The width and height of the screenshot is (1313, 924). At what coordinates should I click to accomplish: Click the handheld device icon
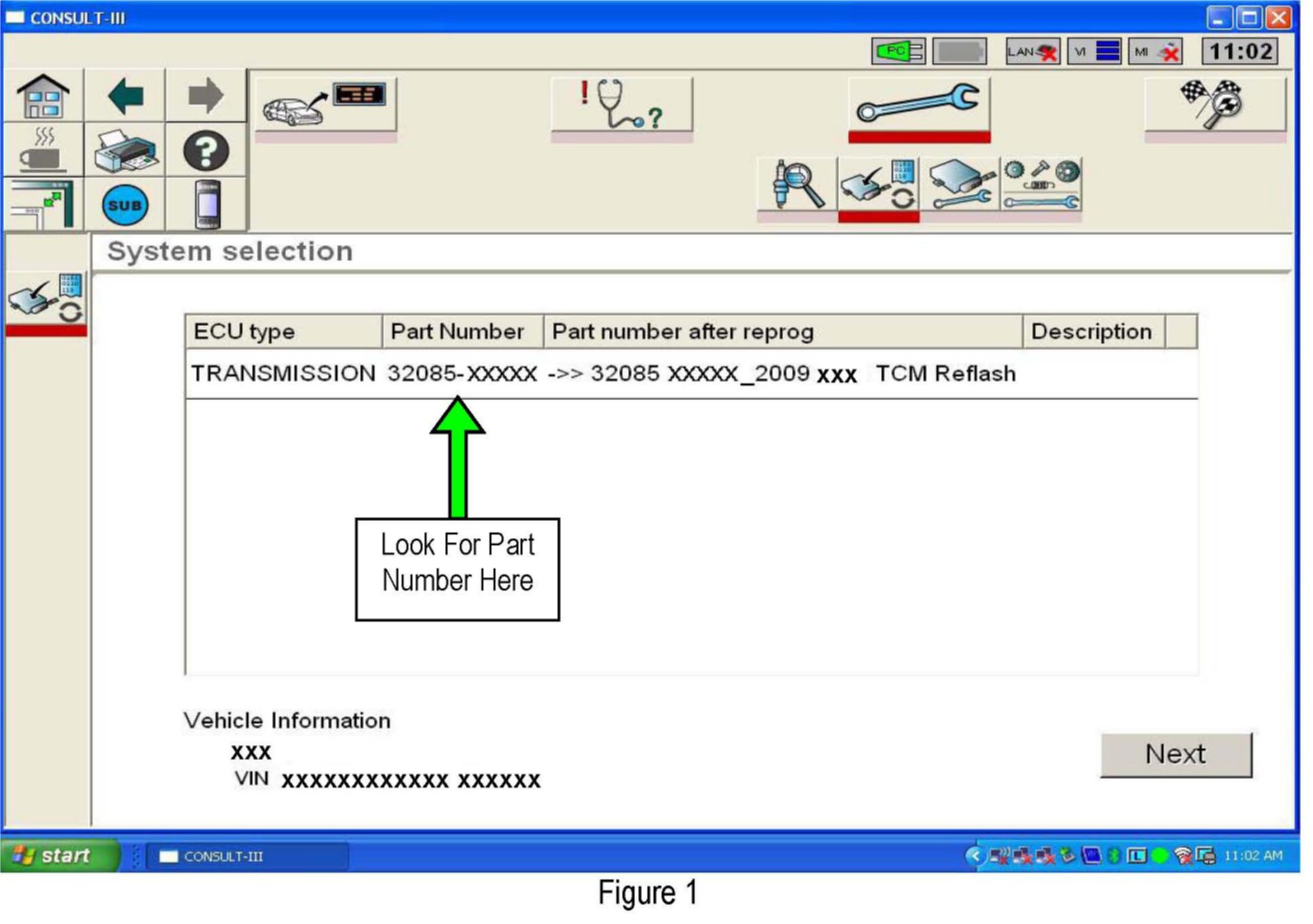pyautogui.click(x=207, y=205)
